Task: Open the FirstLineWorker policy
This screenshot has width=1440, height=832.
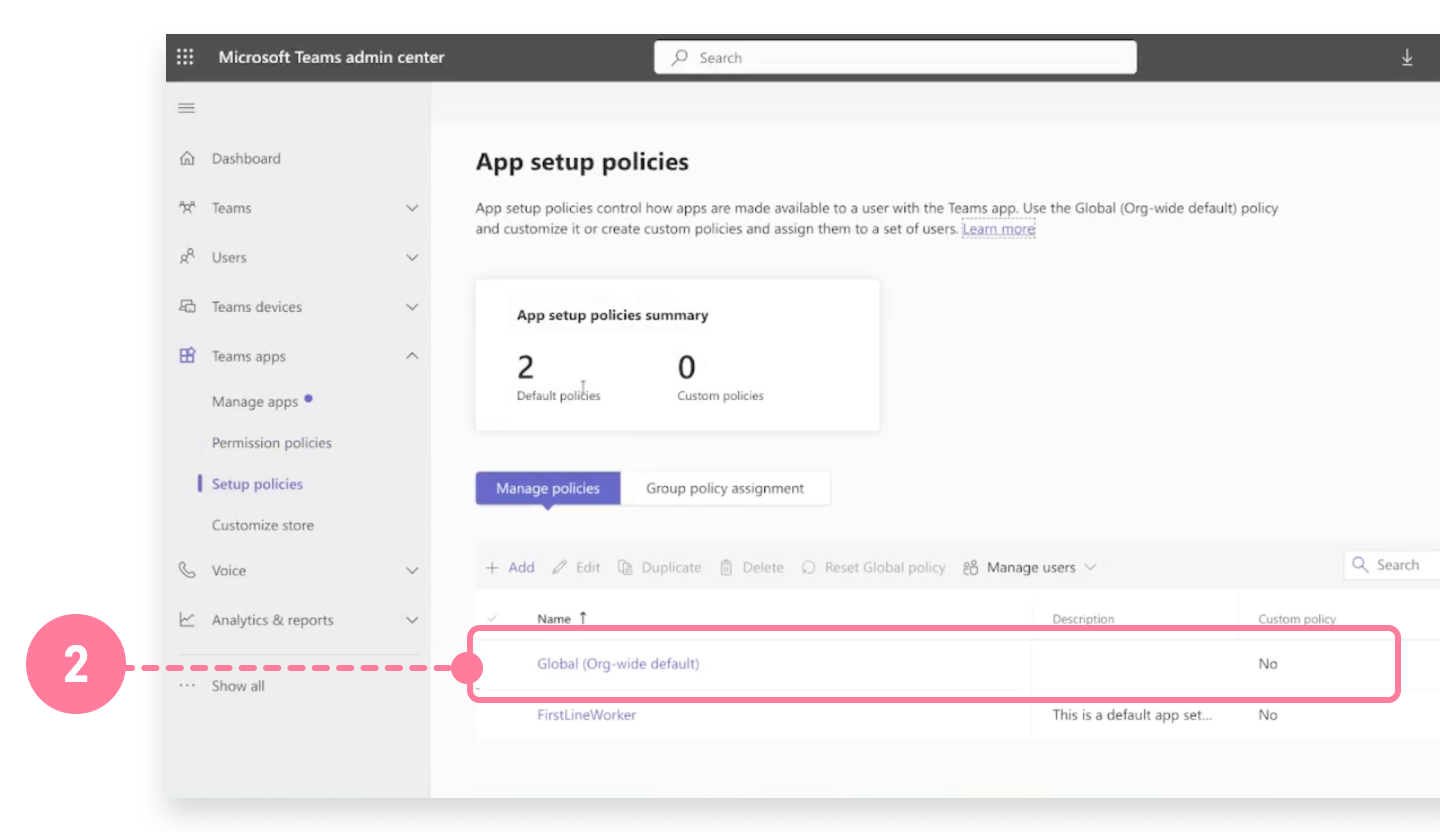Action: coord(587,714)
